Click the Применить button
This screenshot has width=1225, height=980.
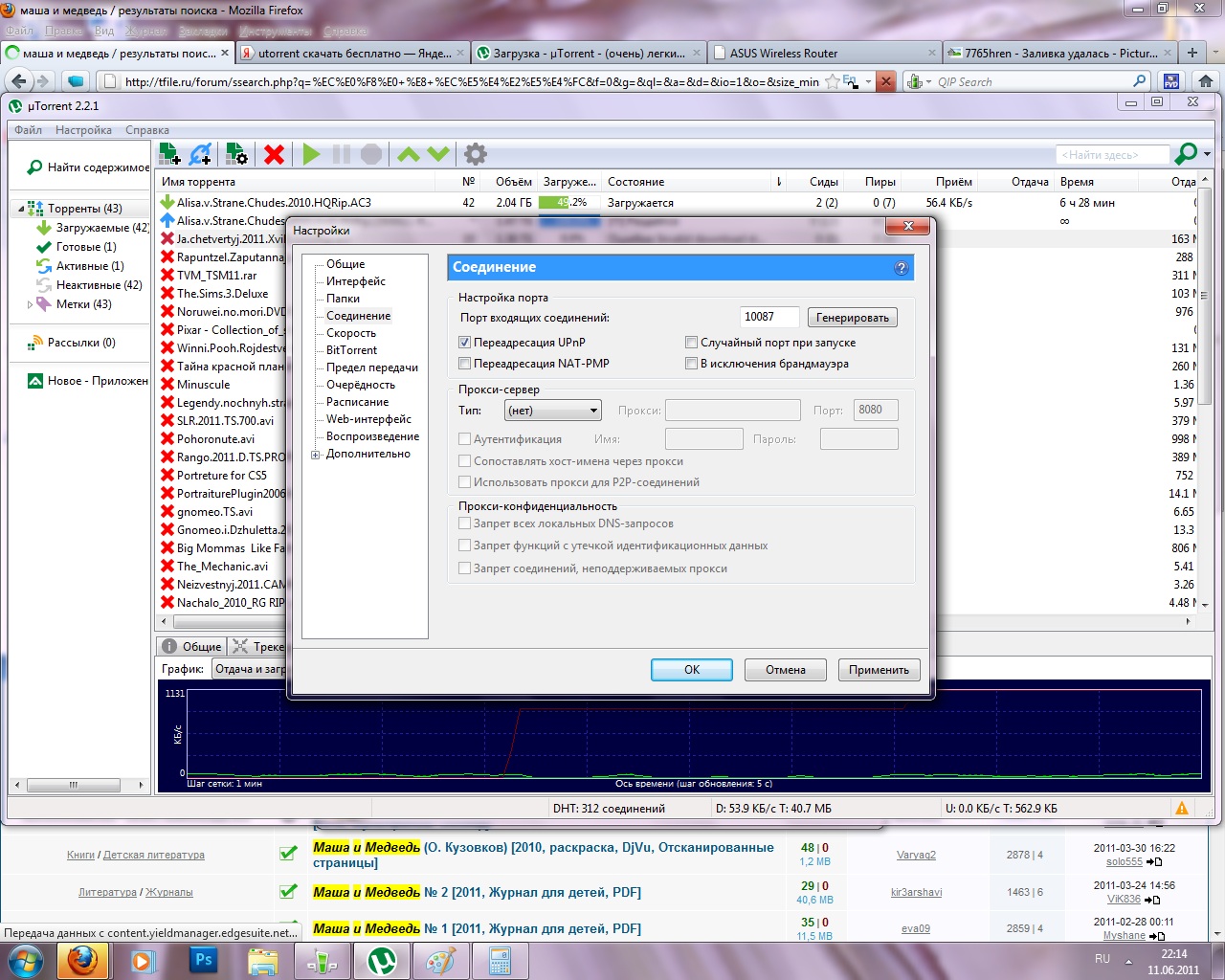pyautogui.click(x=880, y=670)
